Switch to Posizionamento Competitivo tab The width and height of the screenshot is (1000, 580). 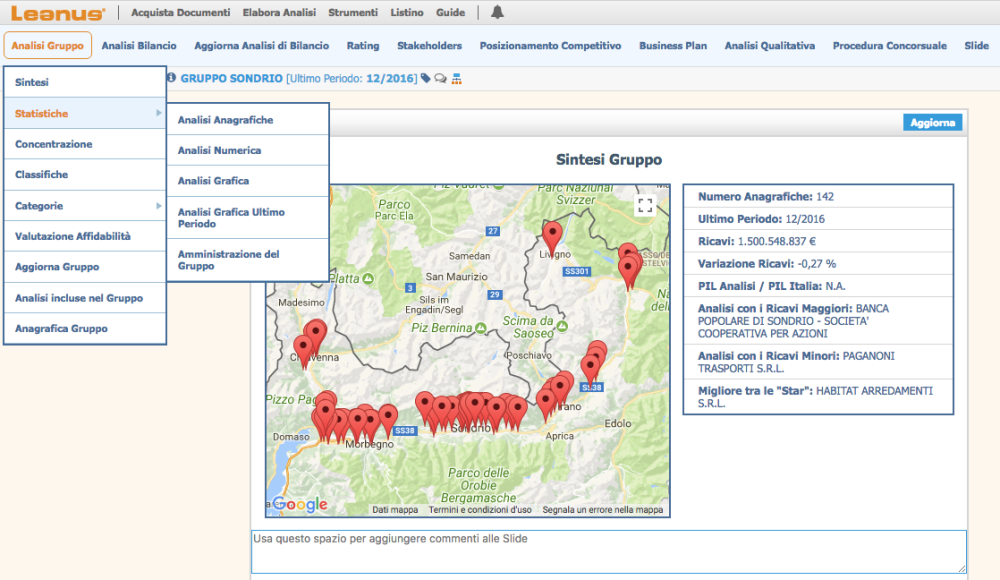pos(550,45)
